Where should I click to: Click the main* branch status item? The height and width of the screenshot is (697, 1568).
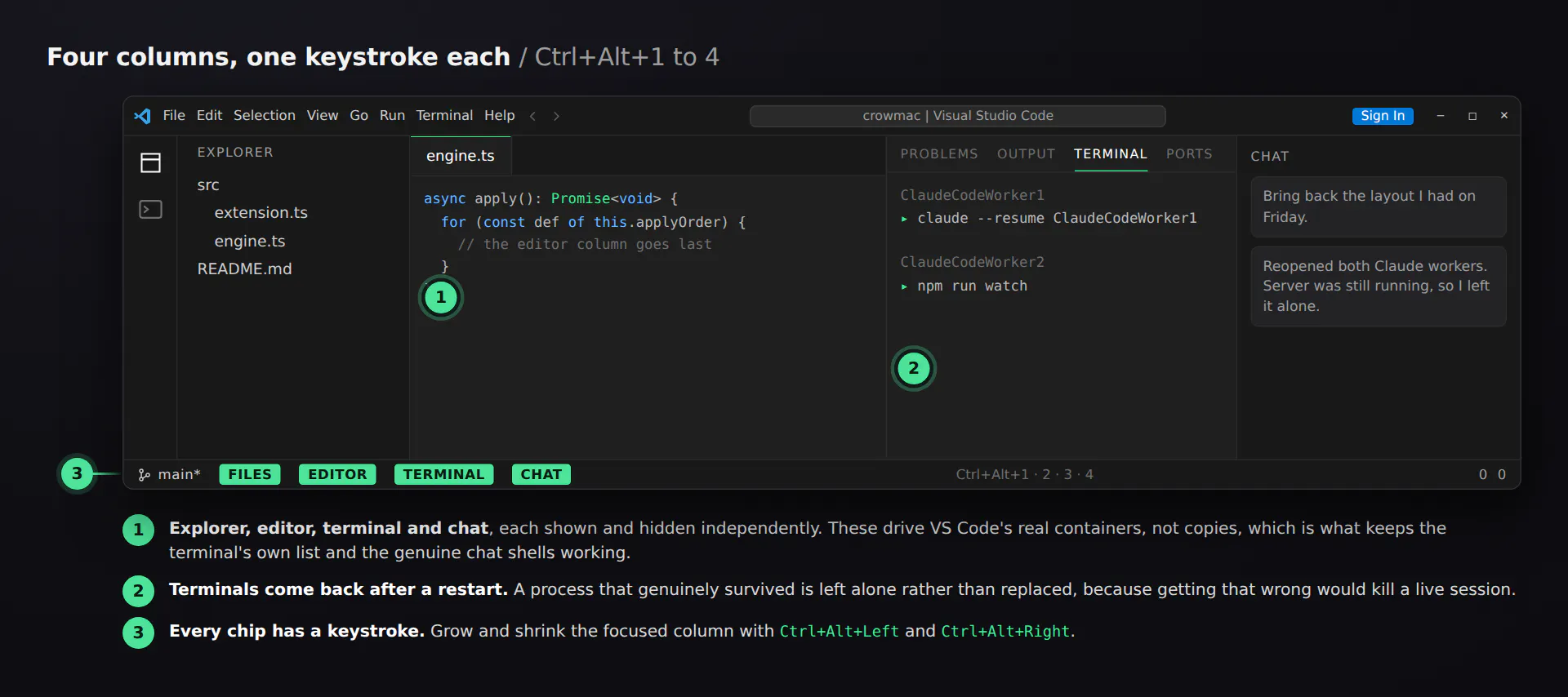(x=170, y=475)
